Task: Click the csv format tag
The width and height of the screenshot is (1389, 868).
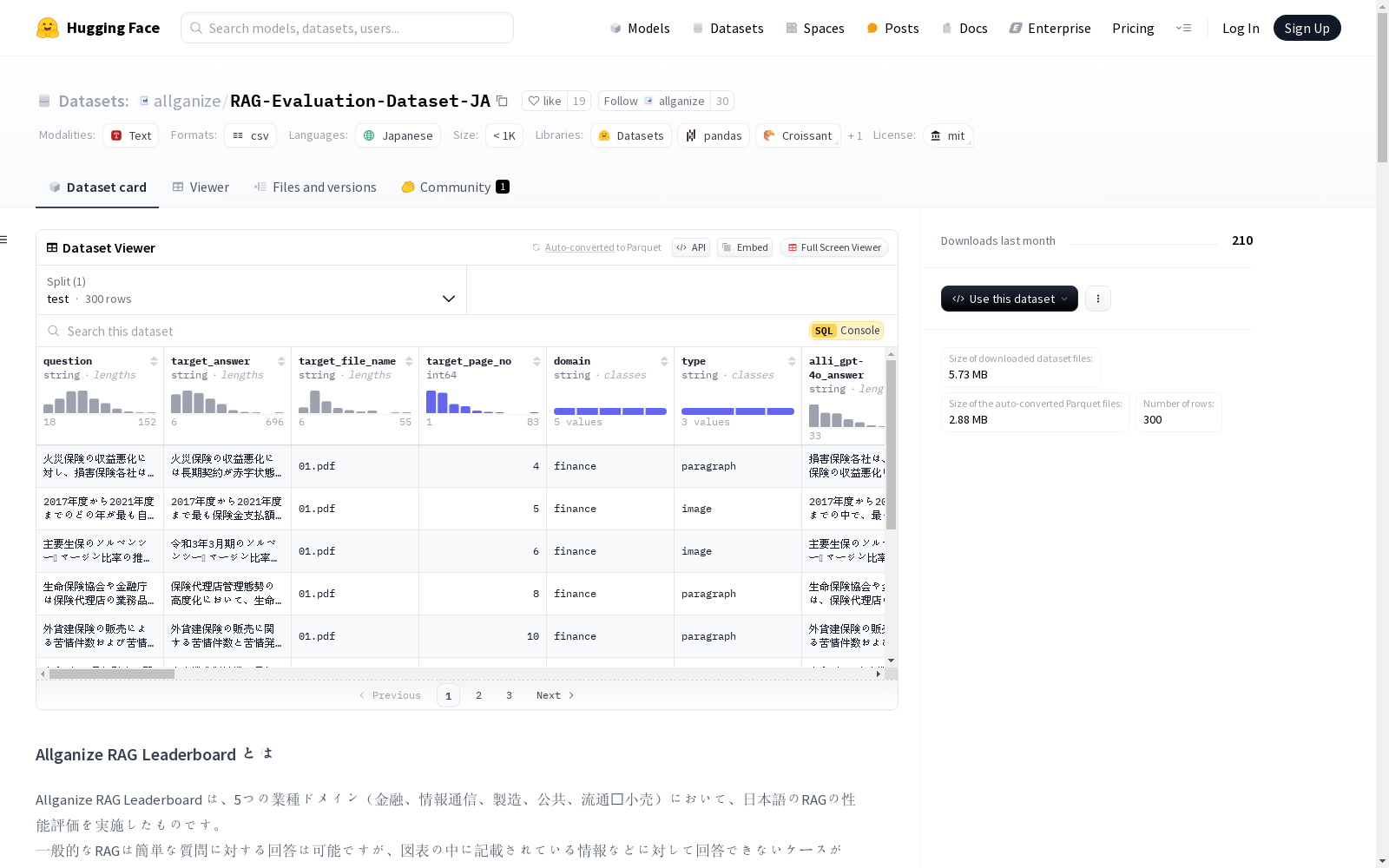Action: click(x=251, y=135)
